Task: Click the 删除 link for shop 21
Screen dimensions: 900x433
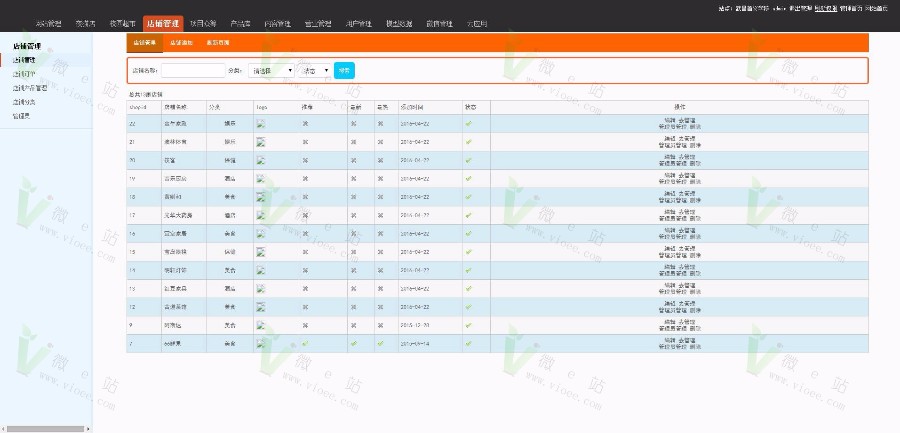Action: (695, 145)
